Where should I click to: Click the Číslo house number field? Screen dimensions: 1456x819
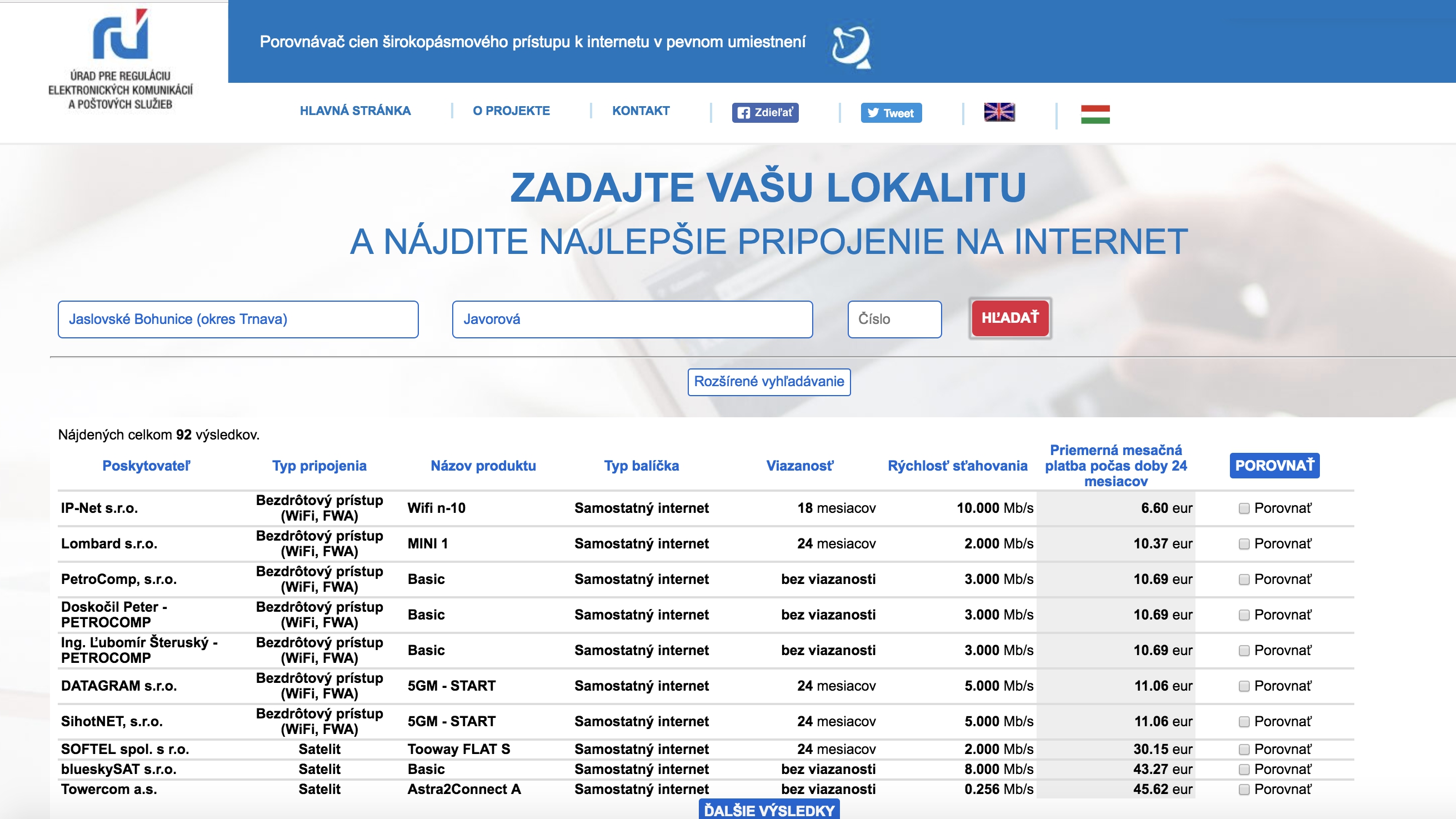click(x=894, y=319)
